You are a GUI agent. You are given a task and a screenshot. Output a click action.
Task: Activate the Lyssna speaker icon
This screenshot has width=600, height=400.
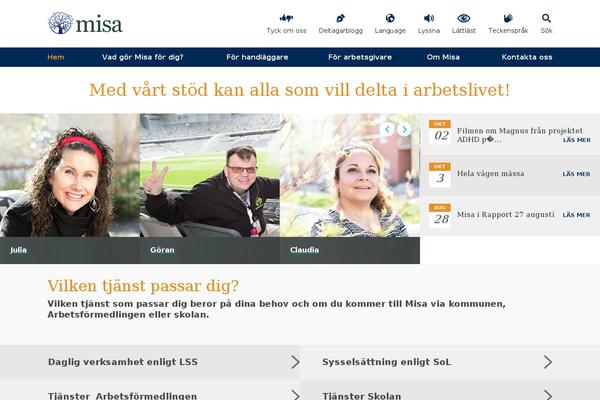(429, 18)
